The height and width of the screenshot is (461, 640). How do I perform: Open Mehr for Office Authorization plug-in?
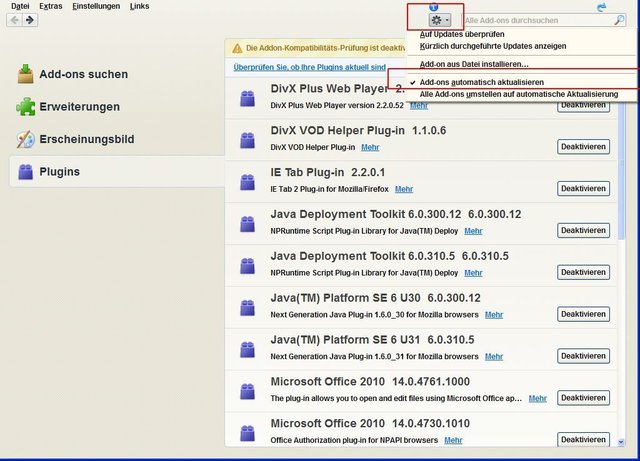click(453, 441)
